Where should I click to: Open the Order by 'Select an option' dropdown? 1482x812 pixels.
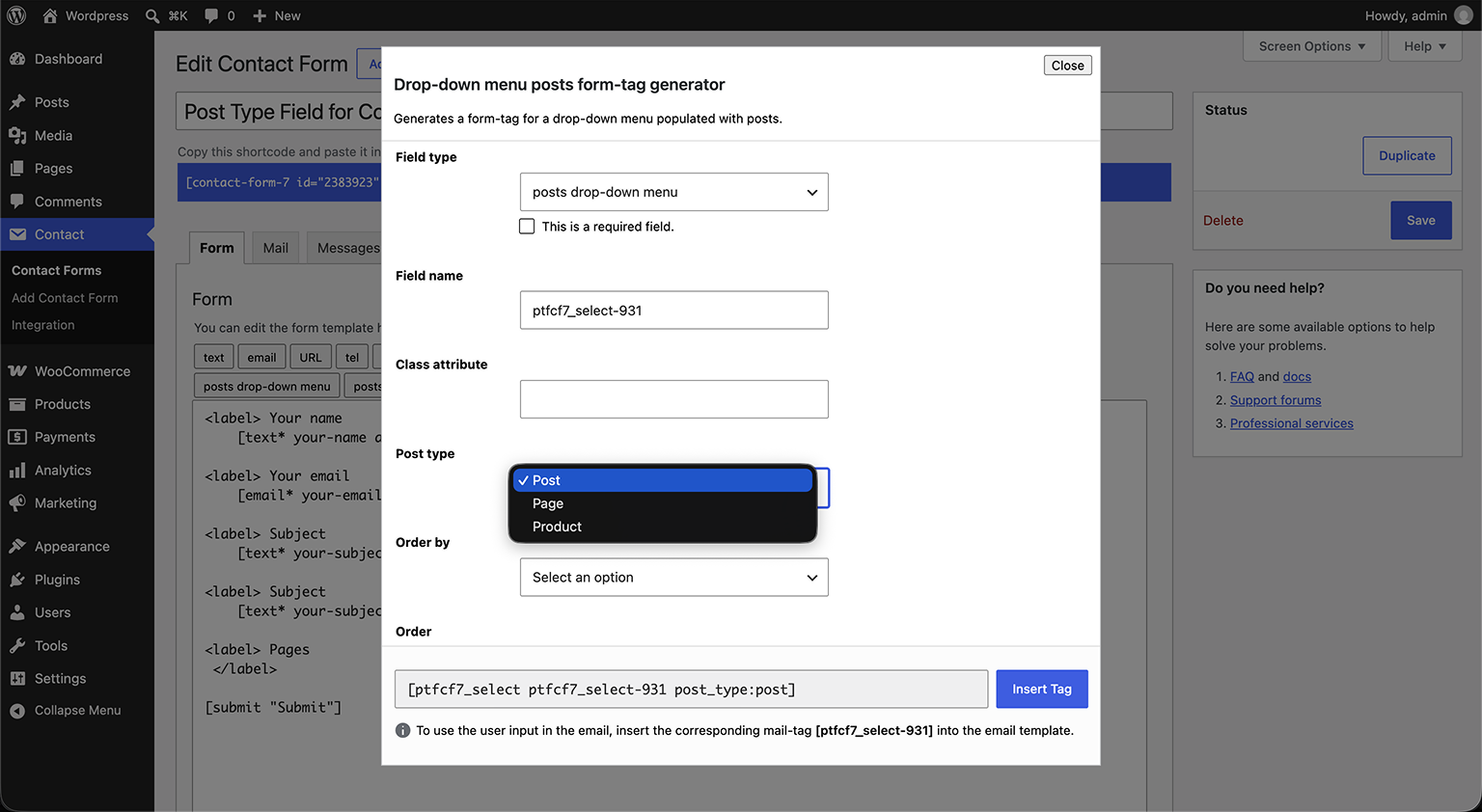tap(674, 578)
